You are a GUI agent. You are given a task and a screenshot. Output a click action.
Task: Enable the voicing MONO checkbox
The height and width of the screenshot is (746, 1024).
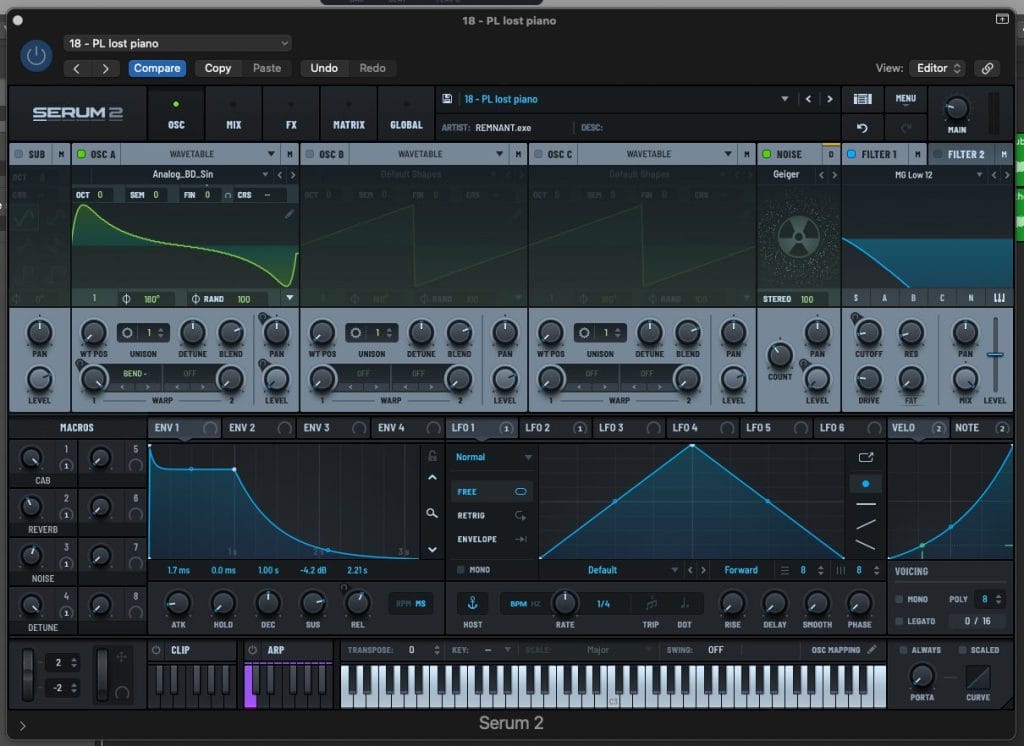(899, 599)
